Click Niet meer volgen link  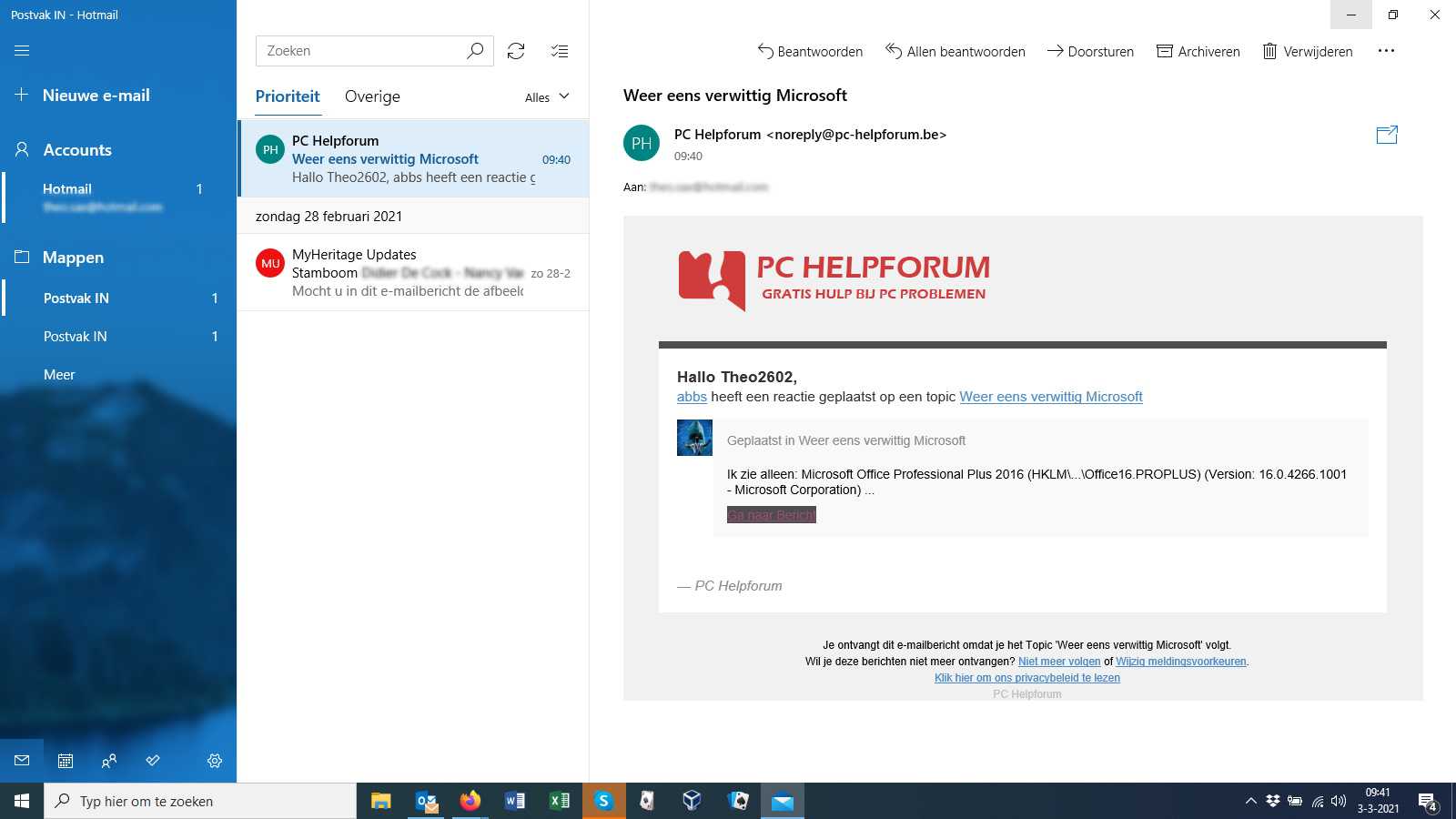[1059, 662]
